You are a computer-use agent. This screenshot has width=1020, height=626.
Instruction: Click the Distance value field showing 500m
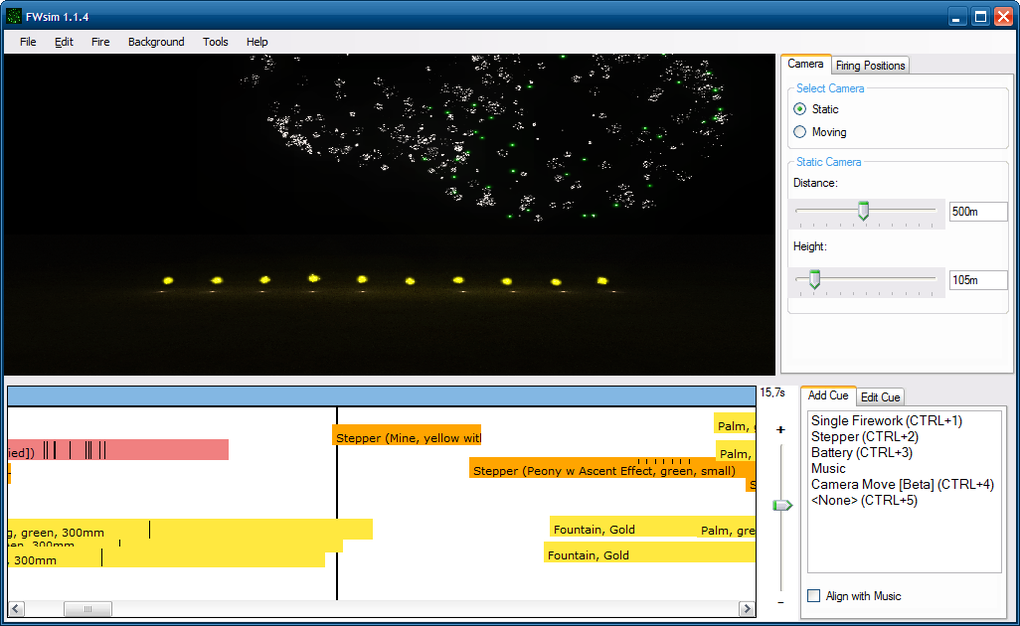pyautogui.click(x=978, y=211)
